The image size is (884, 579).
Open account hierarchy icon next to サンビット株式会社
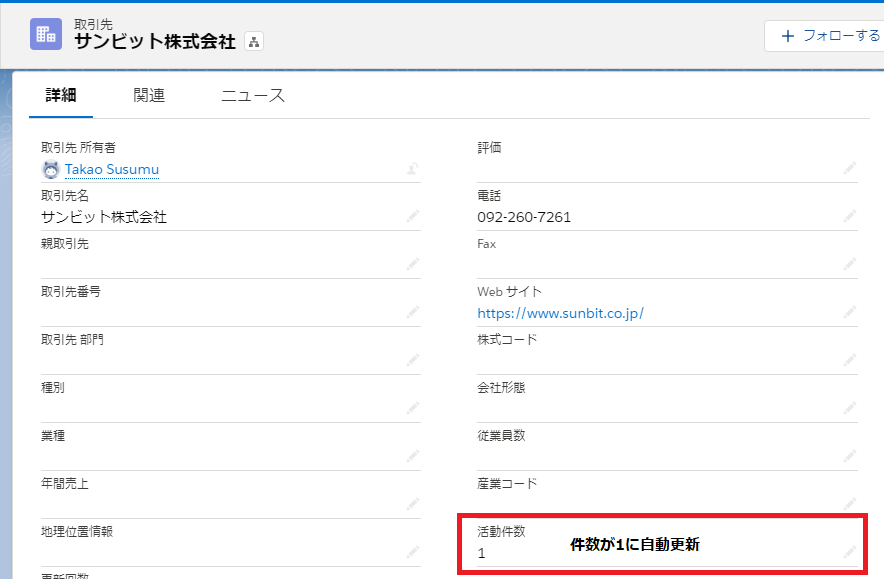coord(254,42)
